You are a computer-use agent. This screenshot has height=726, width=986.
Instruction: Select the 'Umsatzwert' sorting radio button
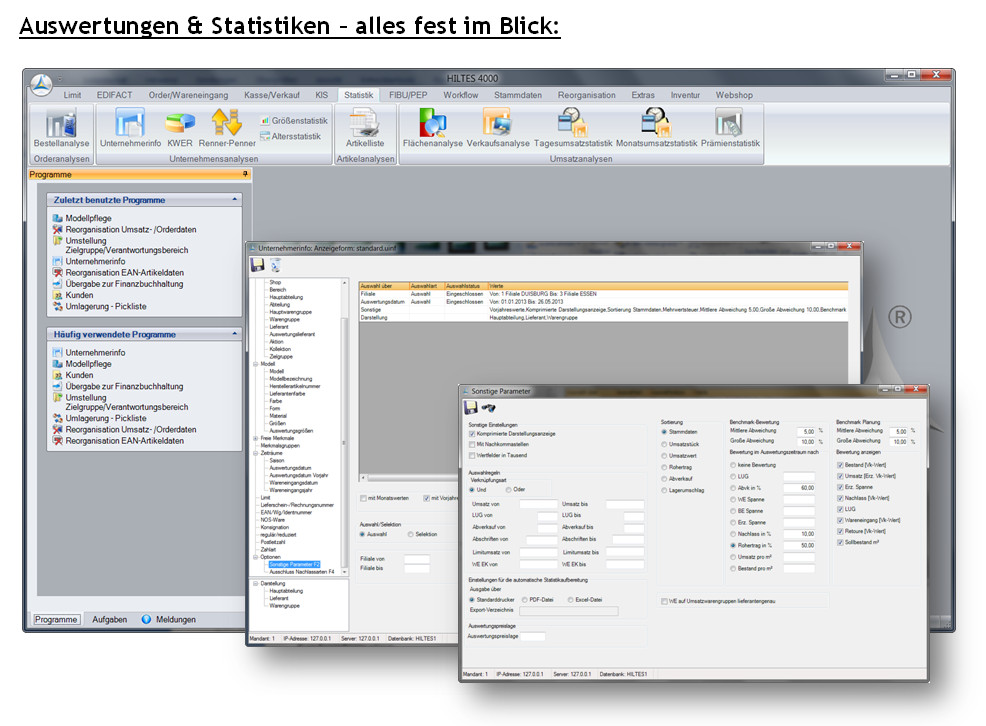(x=664, y=454)
